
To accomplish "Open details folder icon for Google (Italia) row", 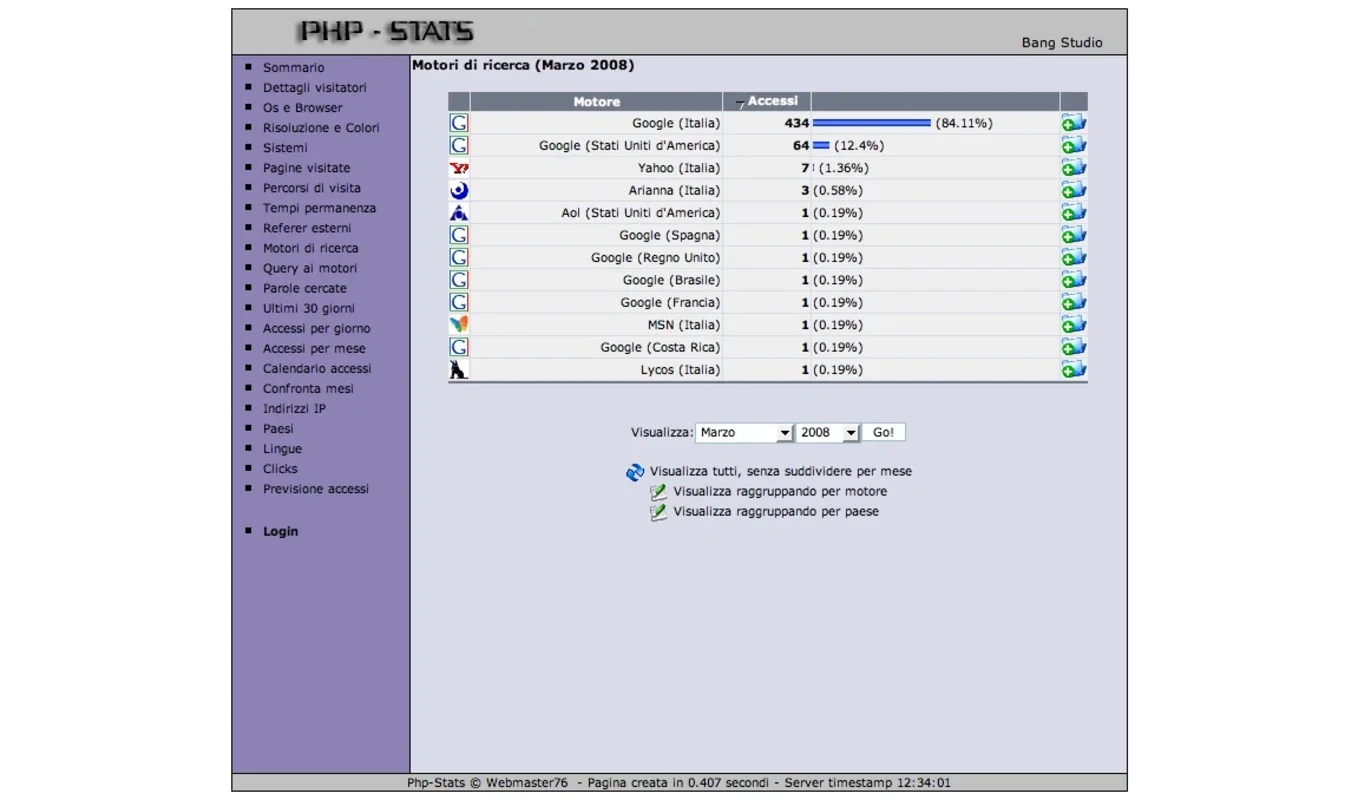I will click(x=1073, y=123).
